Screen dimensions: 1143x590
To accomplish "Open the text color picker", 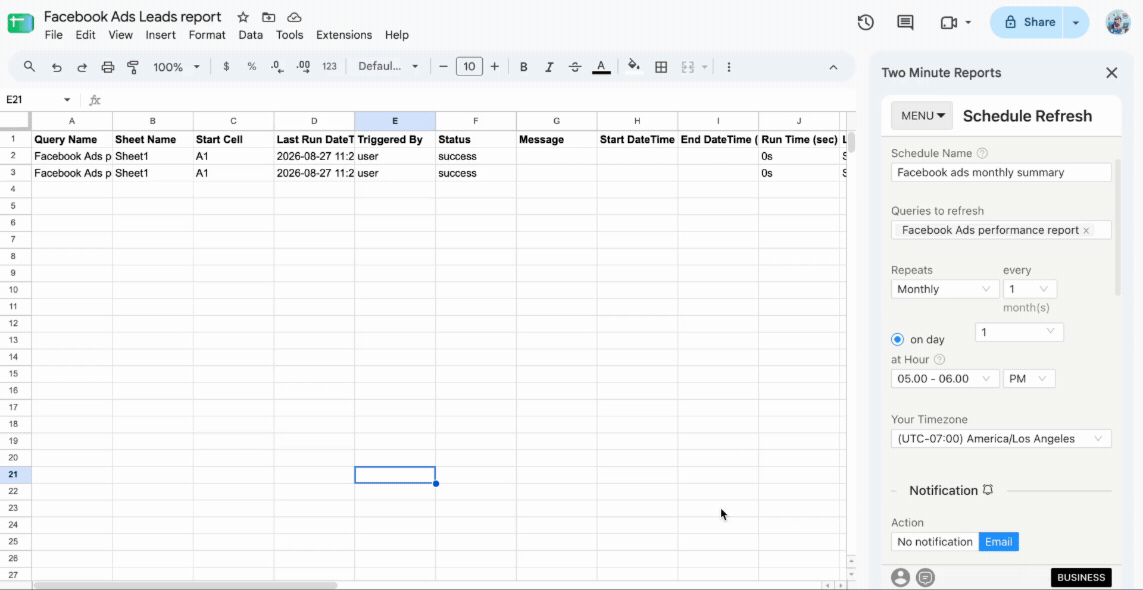I will coord(601,66).
